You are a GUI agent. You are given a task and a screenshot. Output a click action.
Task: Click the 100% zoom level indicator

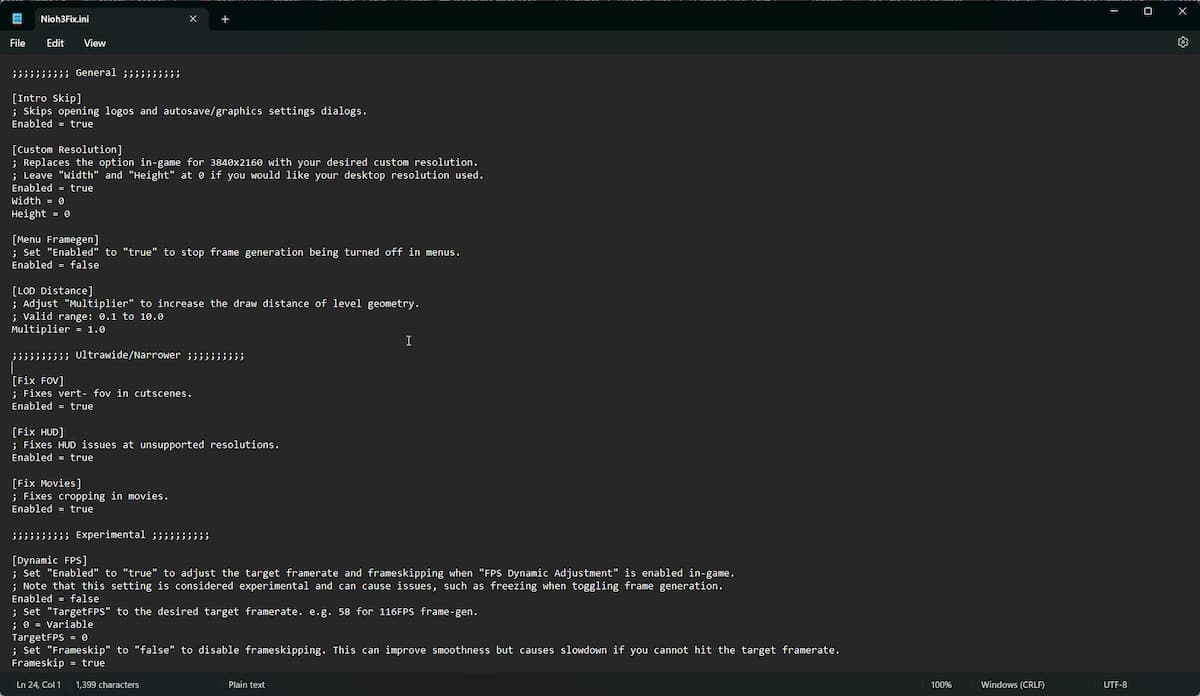[x=941, y=685]
